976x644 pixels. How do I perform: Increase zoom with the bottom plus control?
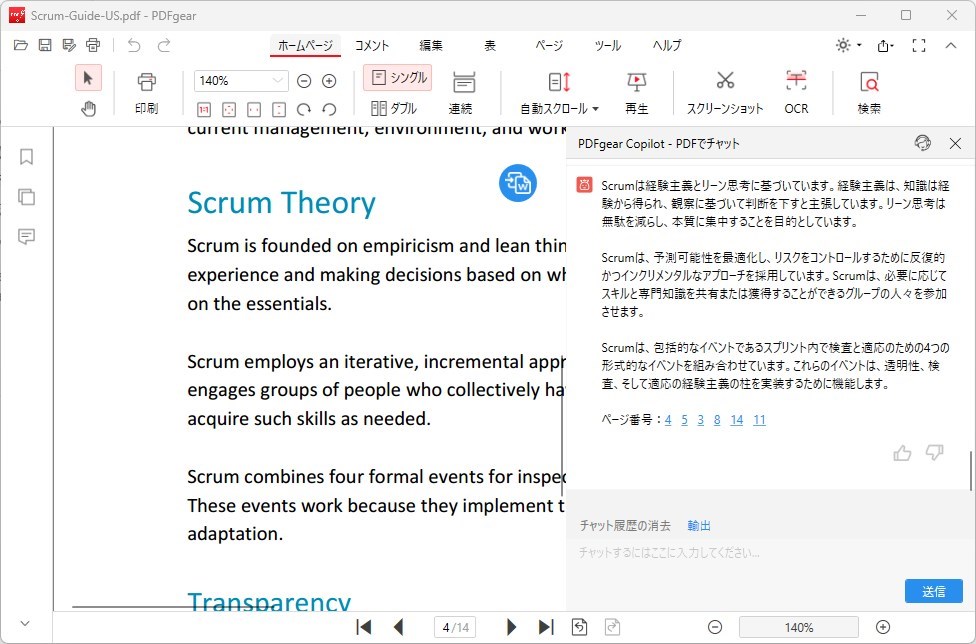[x=883, y=627]
